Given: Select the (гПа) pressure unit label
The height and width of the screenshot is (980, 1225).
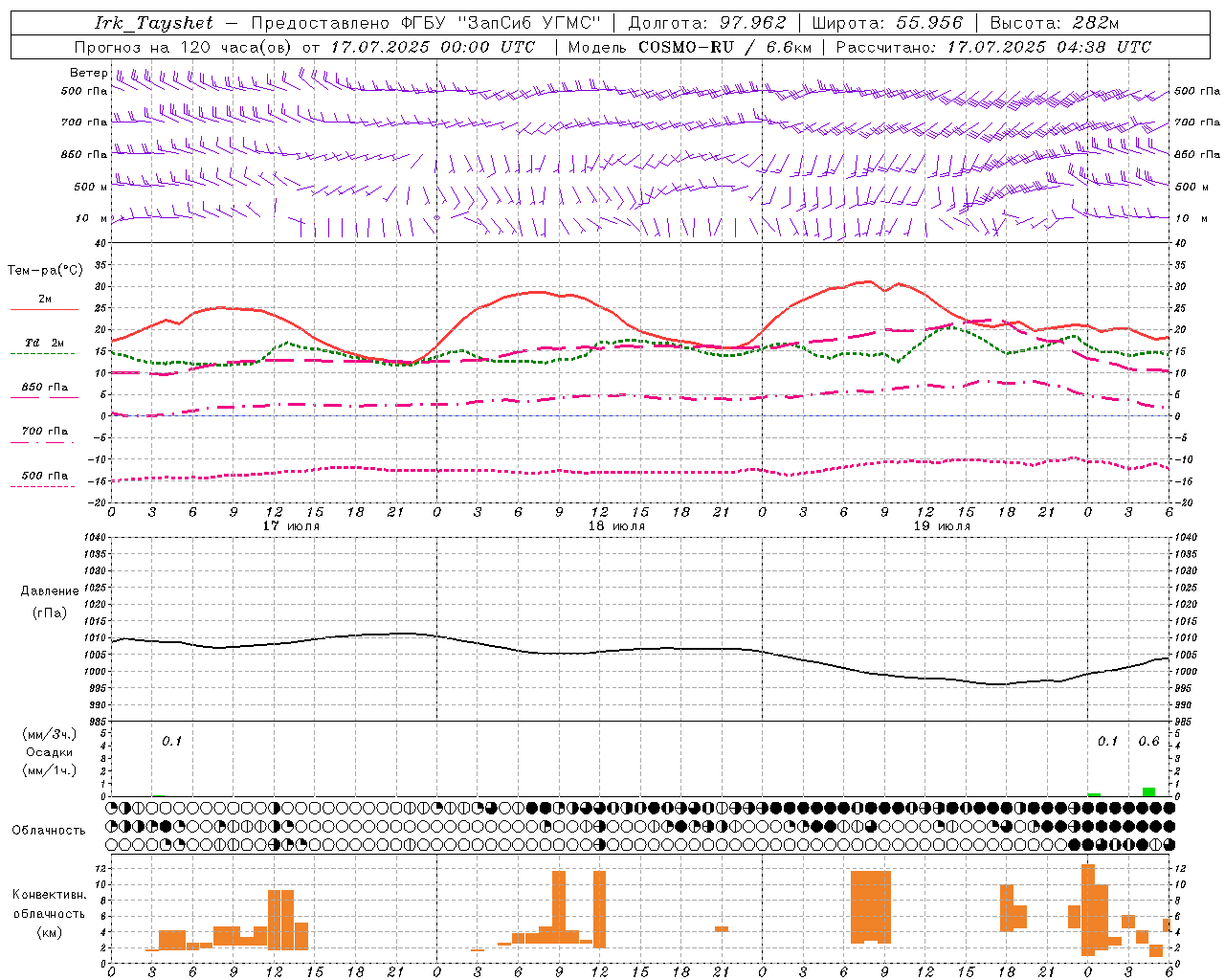Looking at the screenshot, I should click(x=50, y=612).
